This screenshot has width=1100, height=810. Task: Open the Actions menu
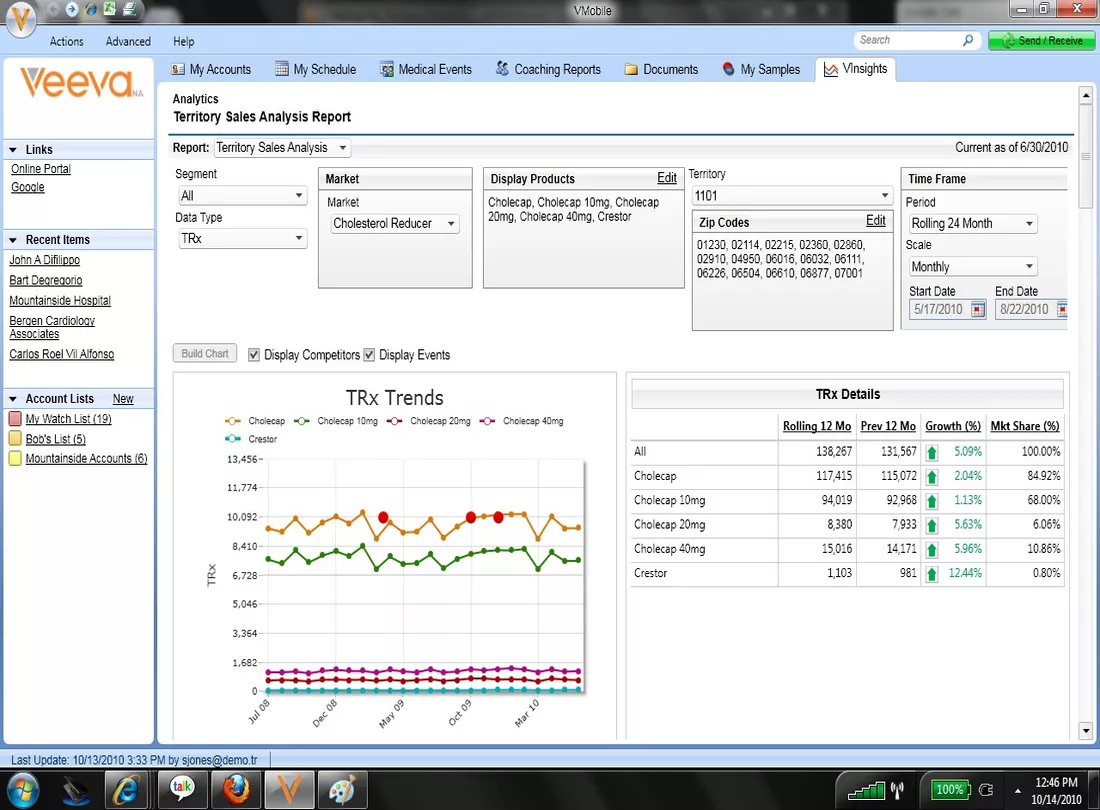pos(67,42)
